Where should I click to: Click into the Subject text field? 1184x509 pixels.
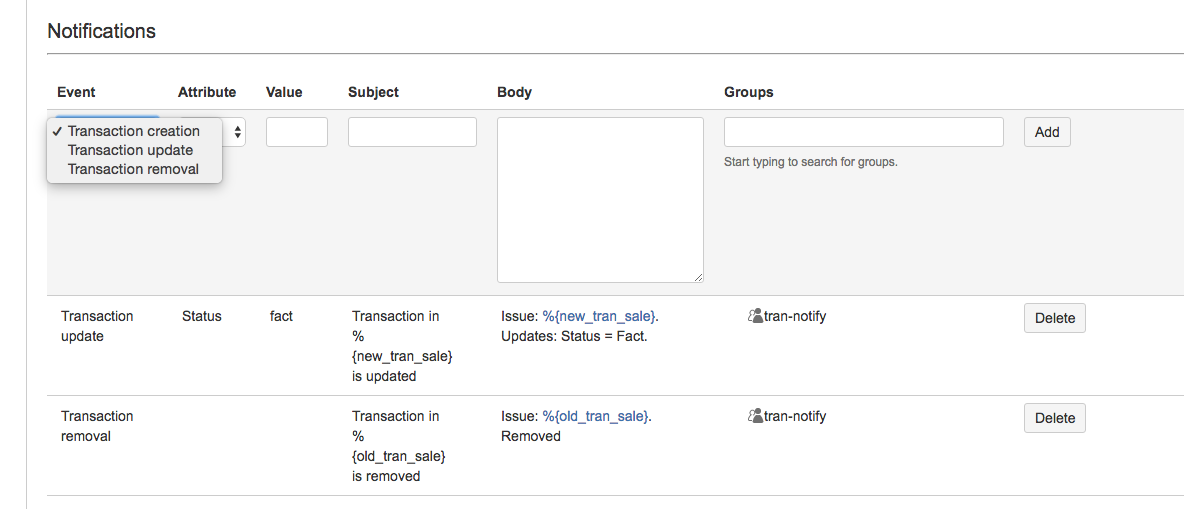[412, 132]
